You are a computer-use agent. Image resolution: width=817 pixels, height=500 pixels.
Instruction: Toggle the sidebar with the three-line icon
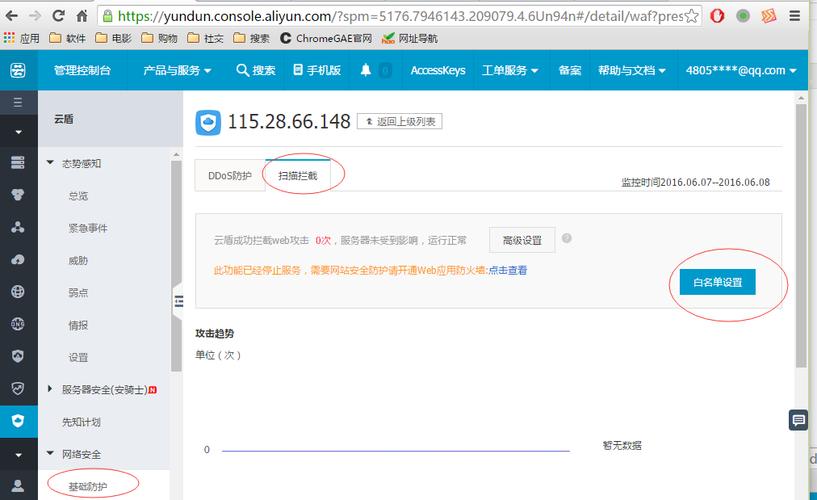(x=18, y=102)
